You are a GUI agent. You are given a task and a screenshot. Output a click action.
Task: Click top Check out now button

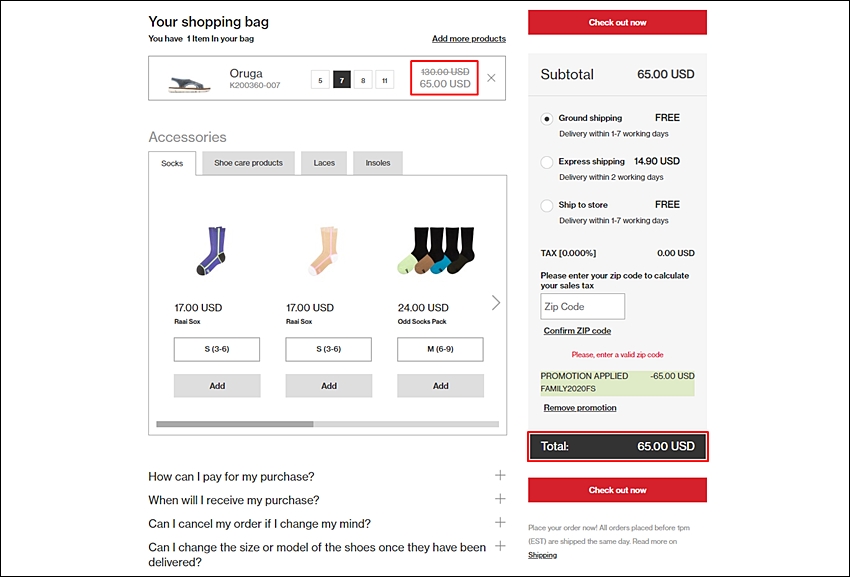(617, 22)
